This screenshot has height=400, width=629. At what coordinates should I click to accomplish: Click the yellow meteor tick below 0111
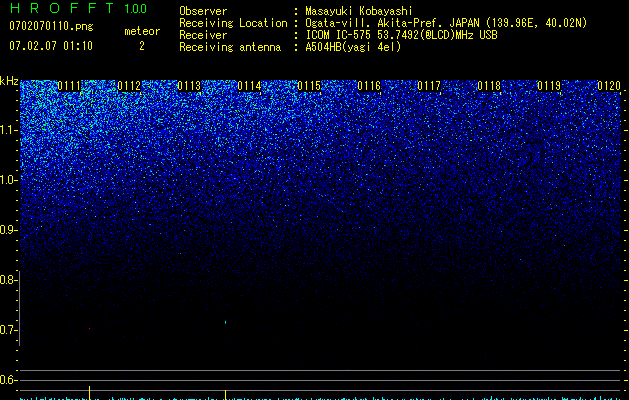click(89, 393)
